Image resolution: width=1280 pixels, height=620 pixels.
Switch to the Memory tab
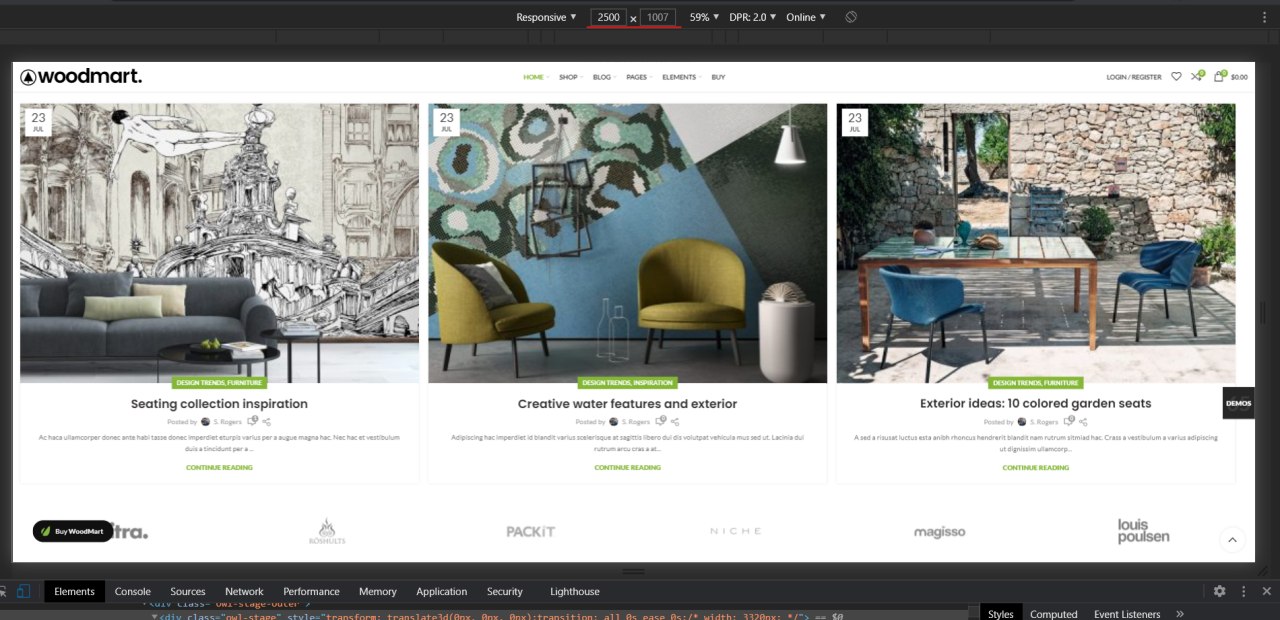tap(377, 591)
